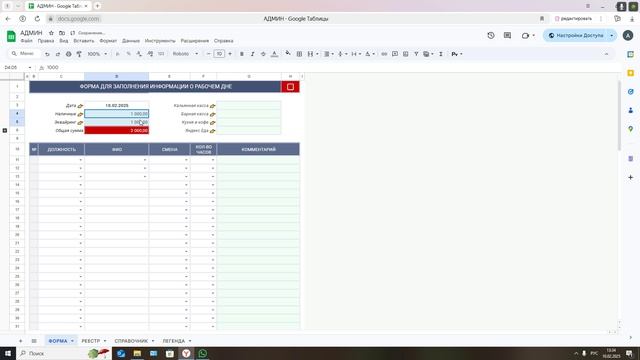Open version history clock icon
The image size is (640, 360).
click(491, 36)
